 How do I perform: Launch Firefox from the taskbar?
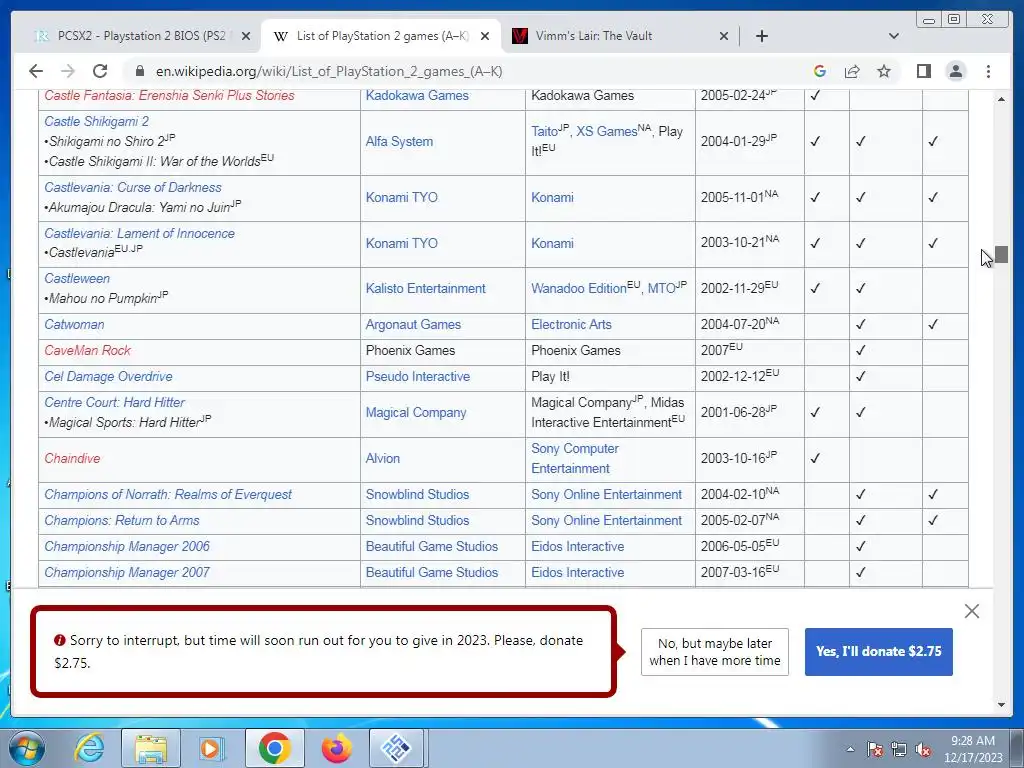[337, 748]
